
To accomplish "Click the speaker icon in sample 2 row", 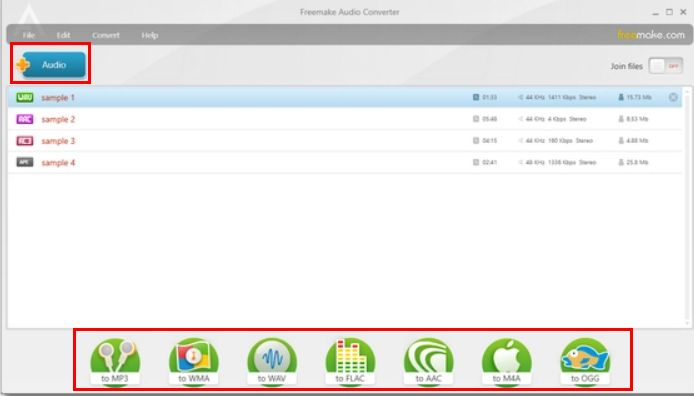I will point(520,119).
